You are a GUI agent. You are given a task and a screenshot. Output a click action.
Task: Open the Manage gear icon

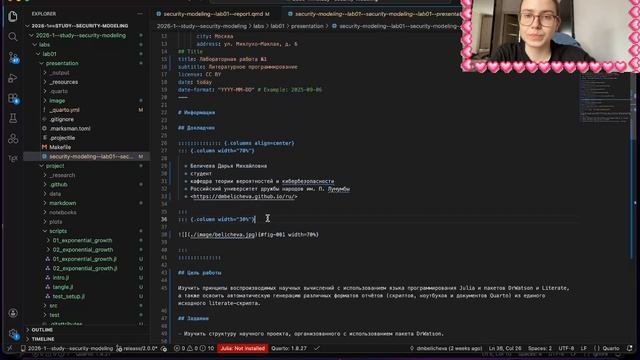(x=13, y=334)
